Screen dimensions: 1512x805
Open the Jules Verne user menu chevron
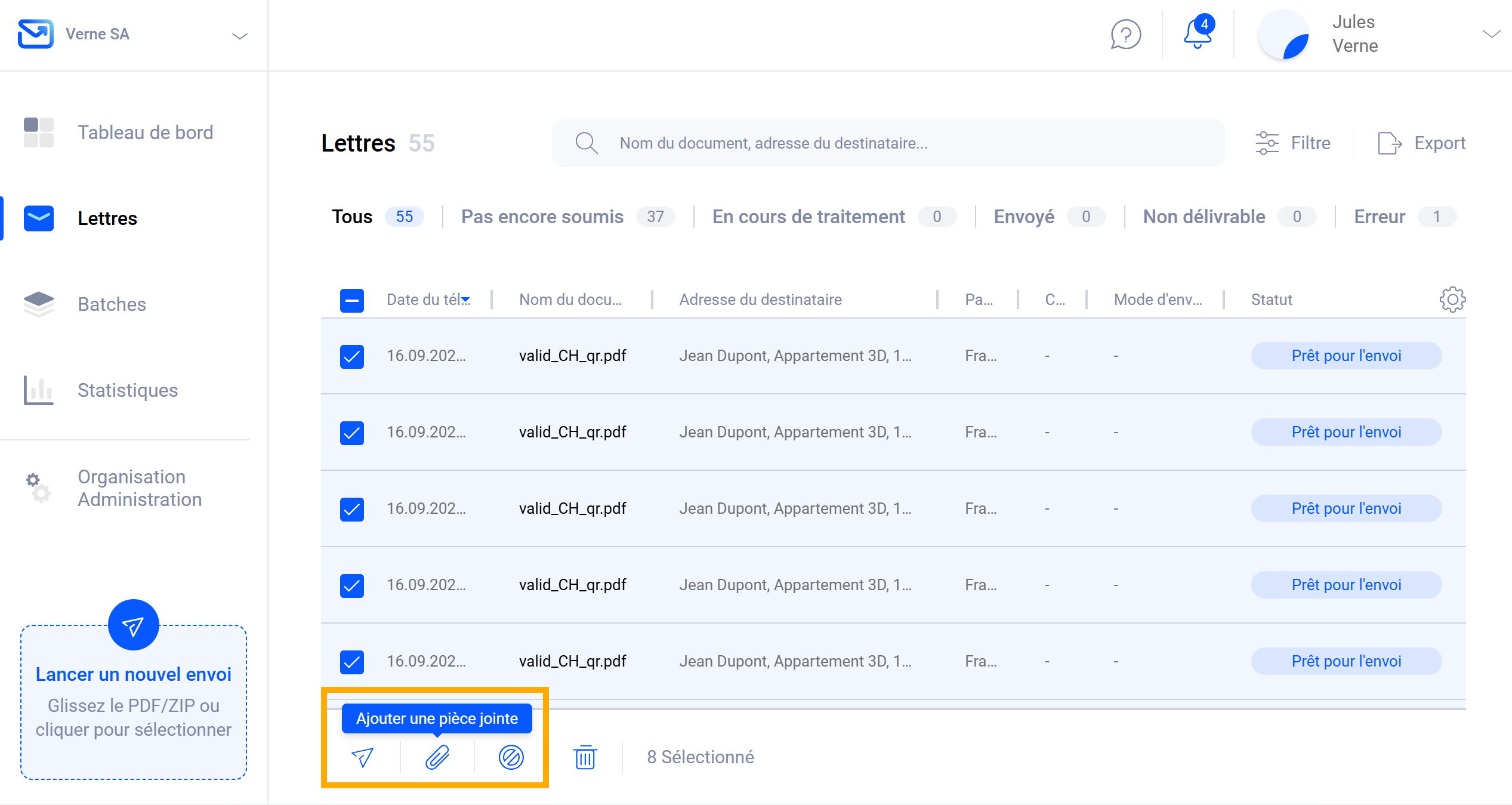[1491, 34]
